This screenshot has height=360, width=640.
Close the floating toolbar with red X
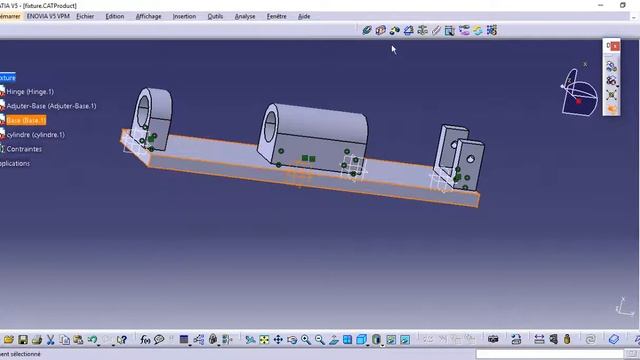[x=615, y=46]
